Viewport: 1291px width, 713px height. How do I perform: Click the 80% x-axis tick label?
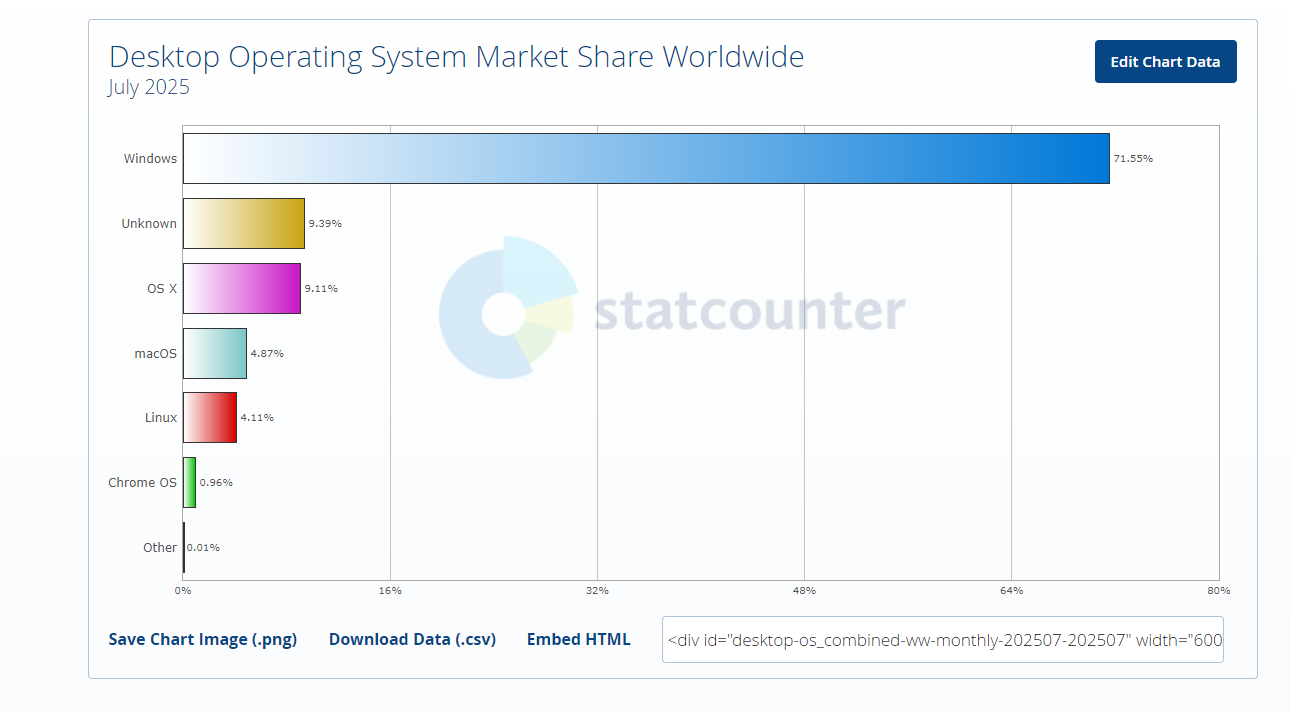pos(1218,591)
